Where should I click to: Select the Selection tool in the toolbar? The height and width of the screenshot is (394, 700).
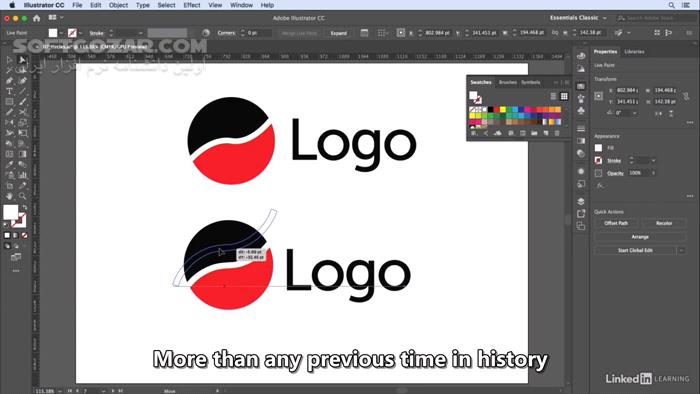click(9, 59)
